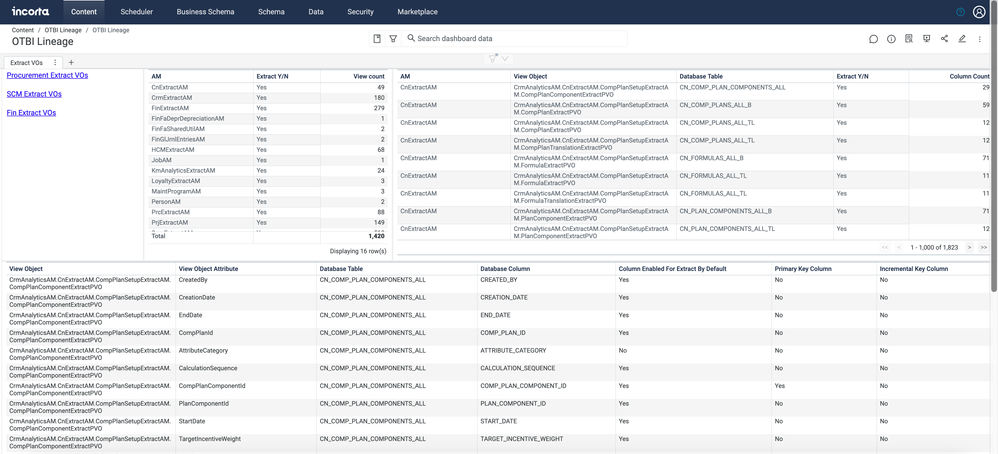Screen dimensions: 998x454
Task: Go to next page of table rows
Action: click(969, 247)
